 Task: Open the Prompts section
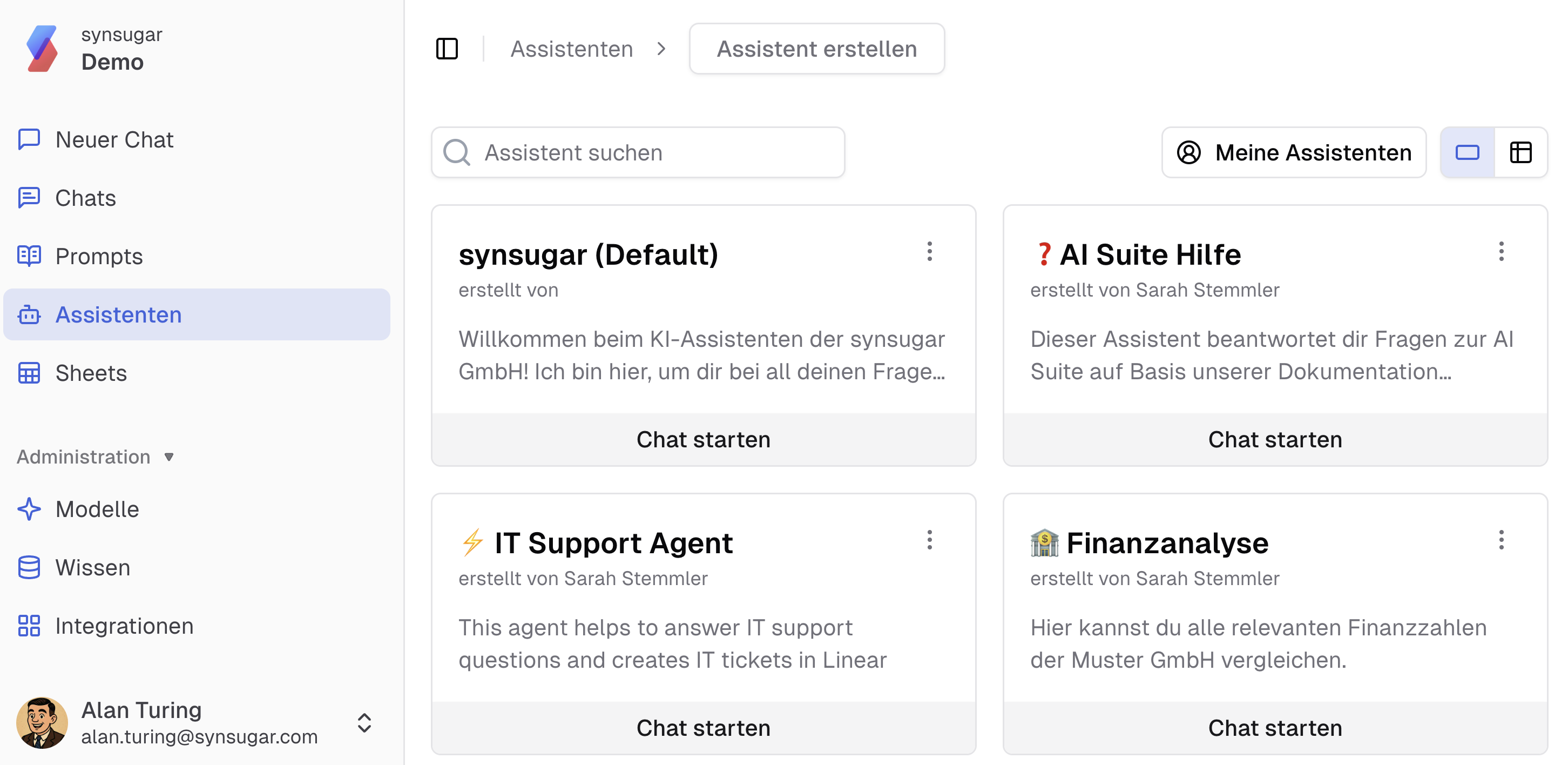(99, 256)
